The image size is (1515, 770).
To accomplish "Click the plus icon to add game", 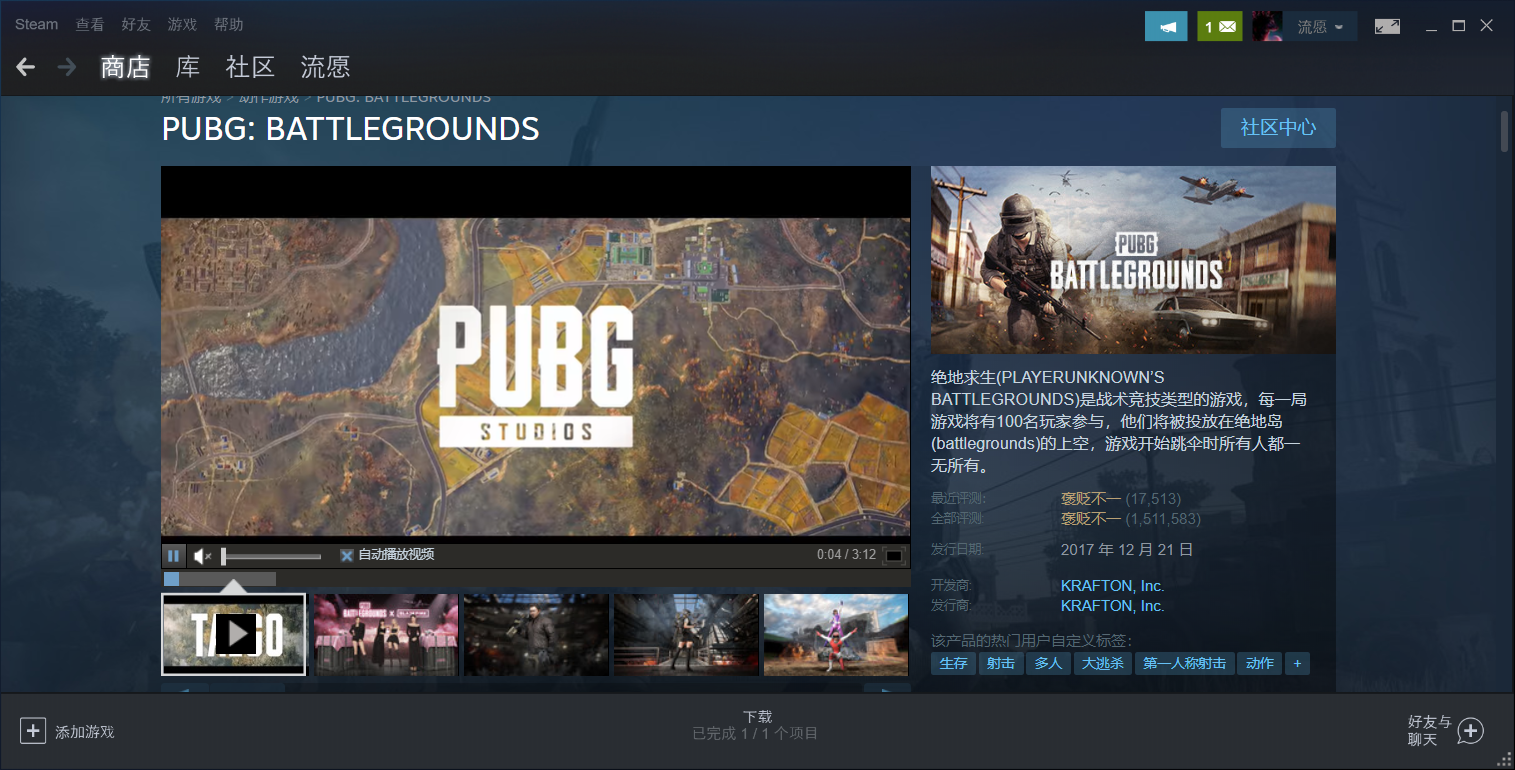I will tap(33, 731).
